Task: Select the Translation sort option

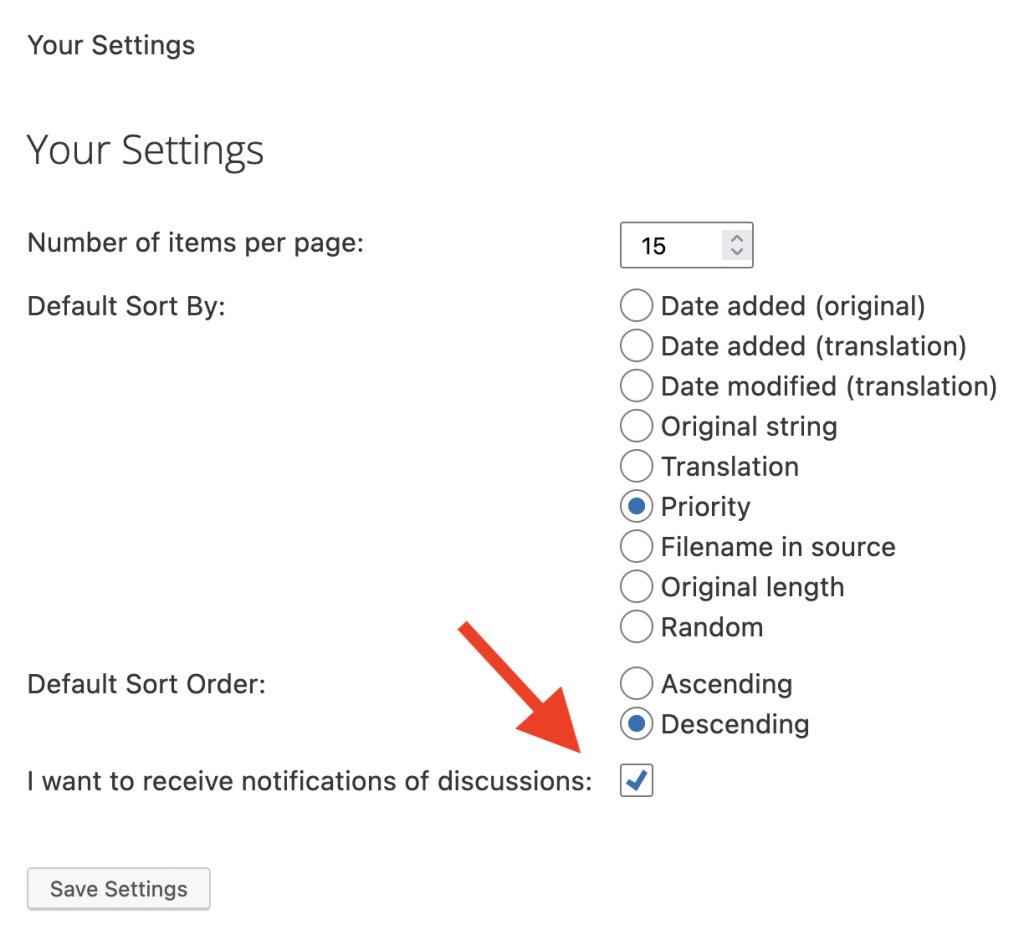Action: tap(636, 466)
